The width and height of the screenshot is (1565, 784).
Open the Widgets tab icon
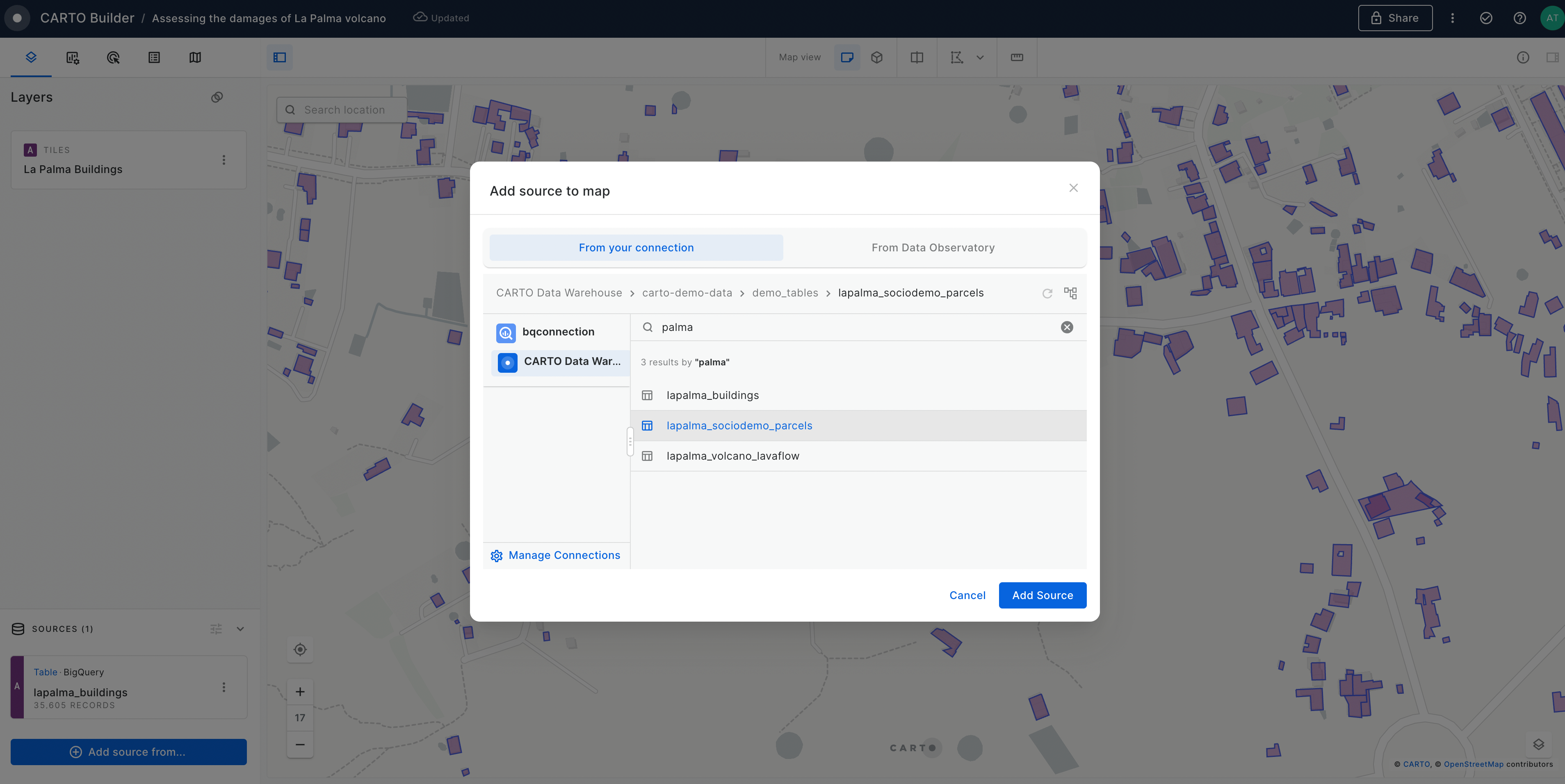pos(72,57)
